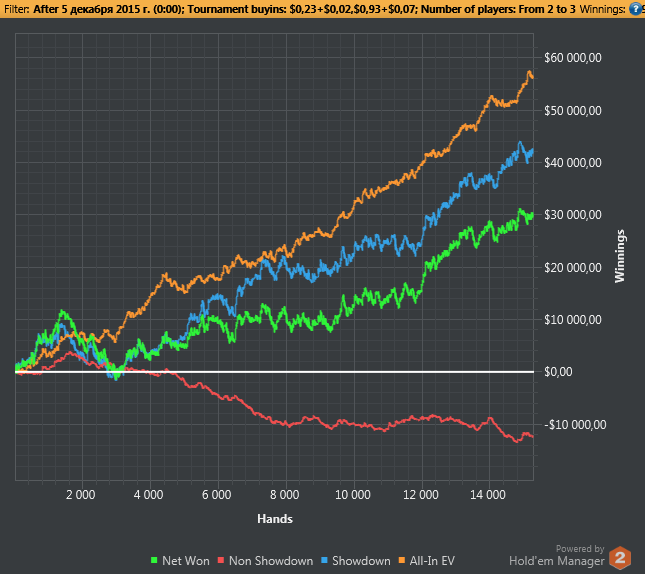Click the blue help icon beside Winnings
645x574 pixels.
click(635, 9)
